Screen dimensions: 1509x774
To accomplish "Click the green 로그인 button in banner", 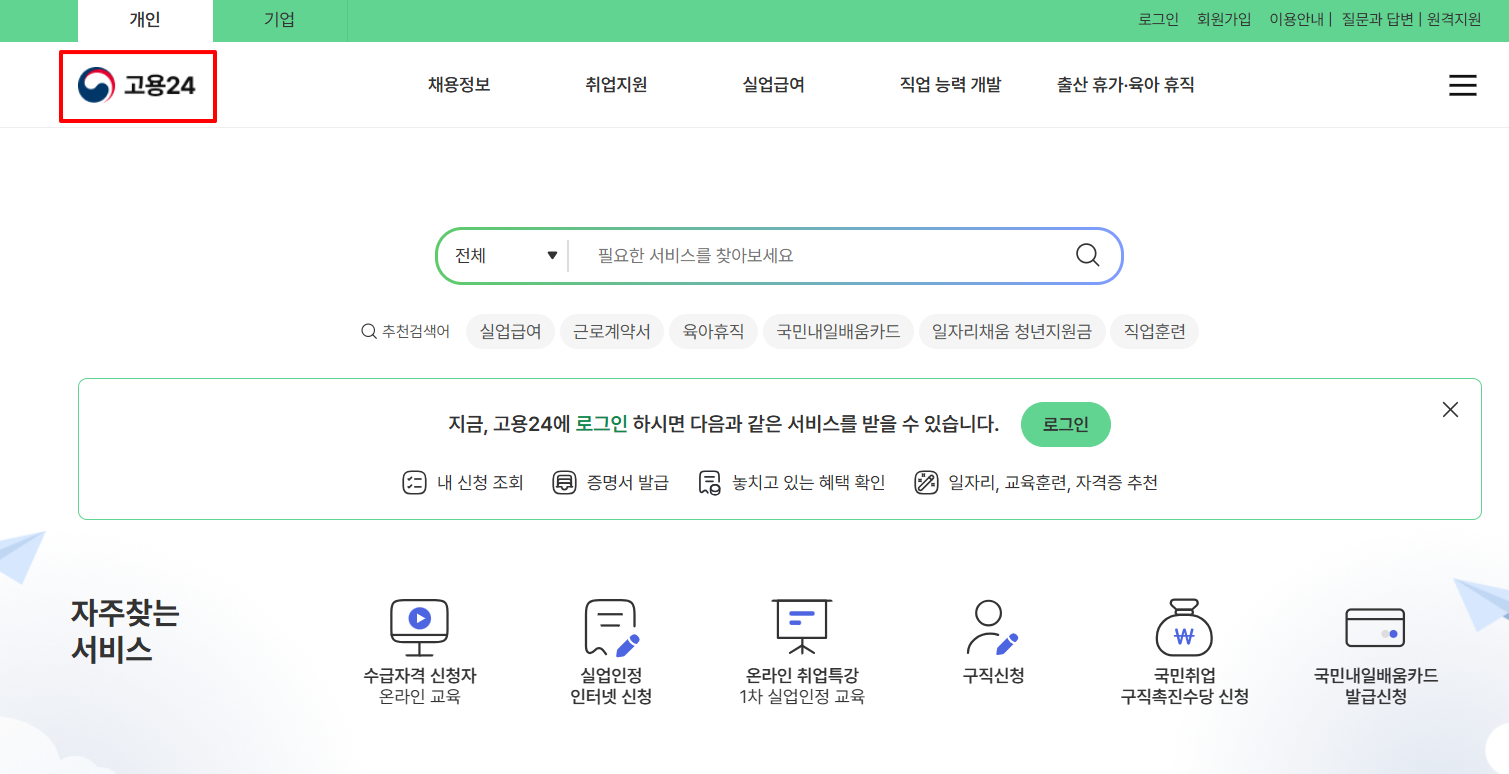I will 1065,425.
